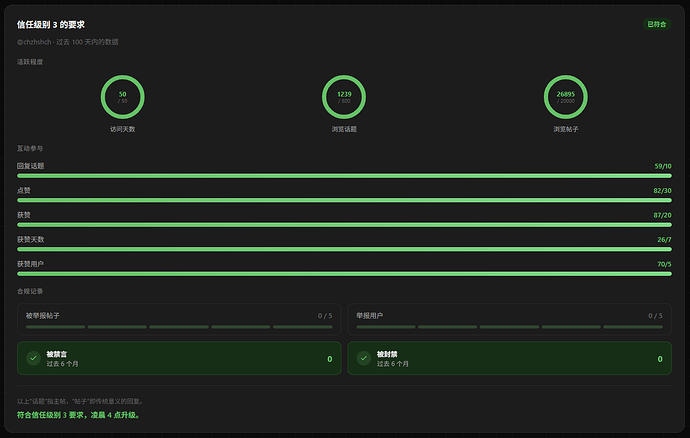Click the 59/10 value
The width and height of the screenshot is (690, 438).
(663, 166)
